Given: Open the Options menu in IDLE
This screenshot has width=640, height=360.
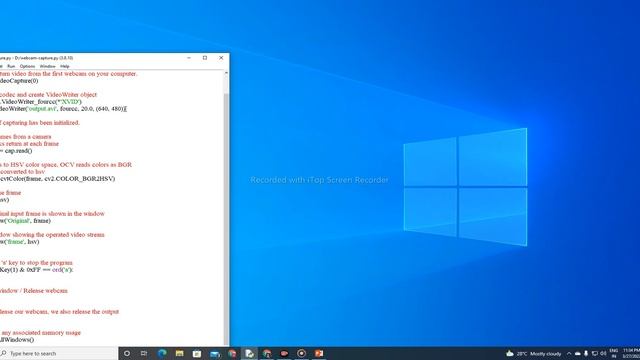Looking at the screenshot, I should (x=27, y=66).
